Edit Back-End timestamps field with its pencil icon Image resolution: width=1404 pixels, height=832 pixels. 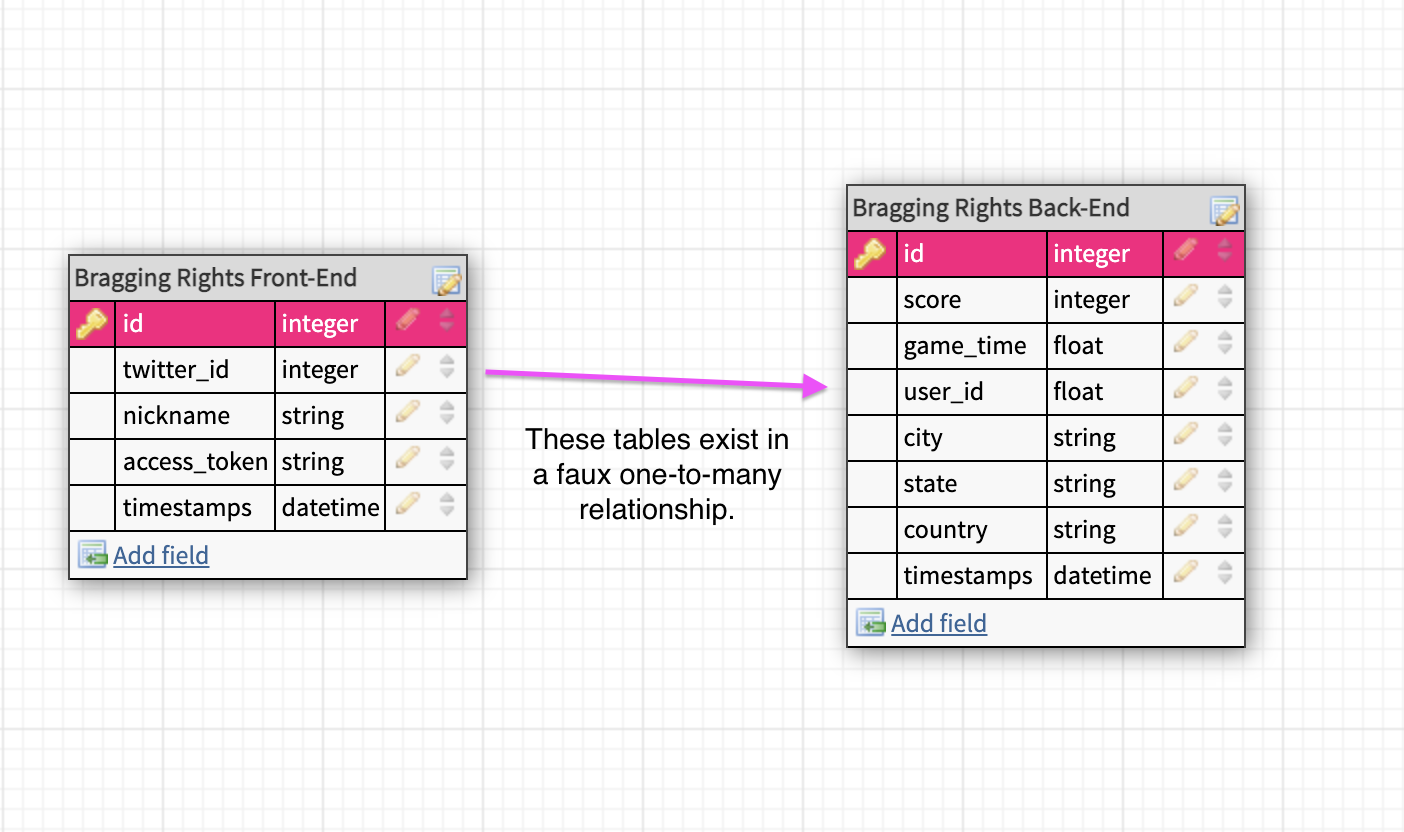(x=1185, y=572)
